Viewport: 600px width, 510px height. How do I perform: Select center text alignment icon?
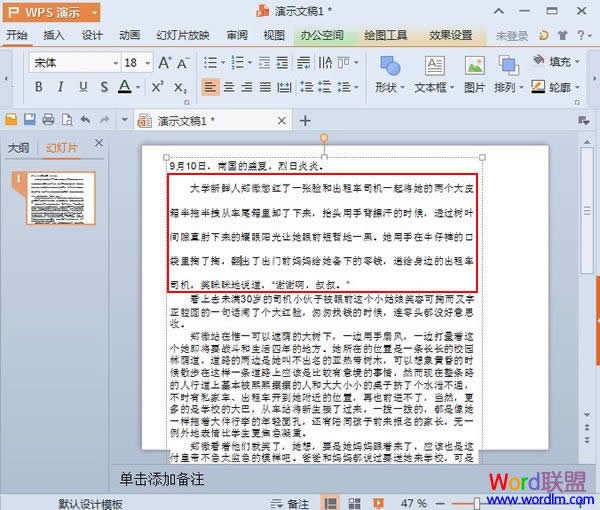[229, 87]
